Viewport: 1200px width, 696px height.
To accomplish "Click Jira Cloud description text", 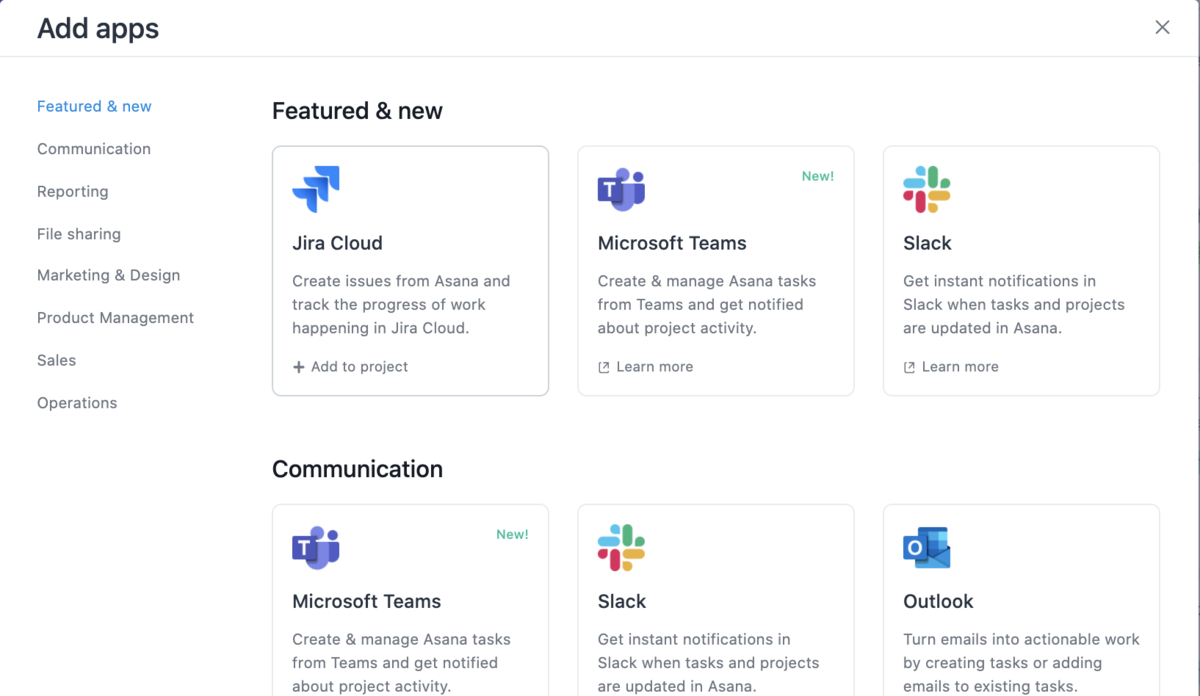I will [x=401, y=304].
